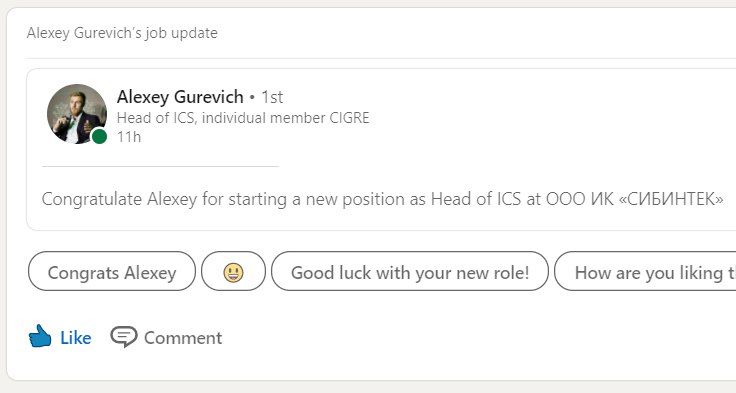The width and height of the screenshot is (736, 393).
Task: Choose Good luck with your new role! reply
Action: tap(410, 271)
